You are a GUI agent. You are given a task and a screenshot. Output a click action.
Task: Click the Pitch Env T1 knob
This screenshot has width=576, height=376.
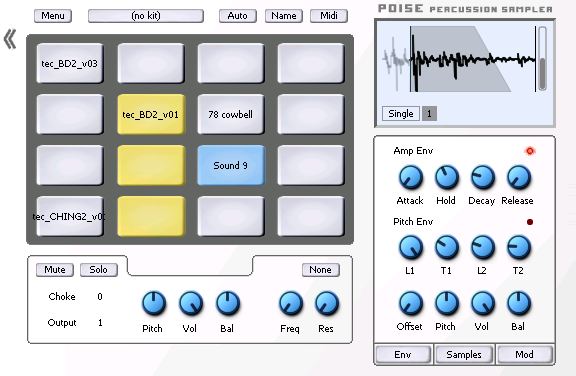point(446,247)
